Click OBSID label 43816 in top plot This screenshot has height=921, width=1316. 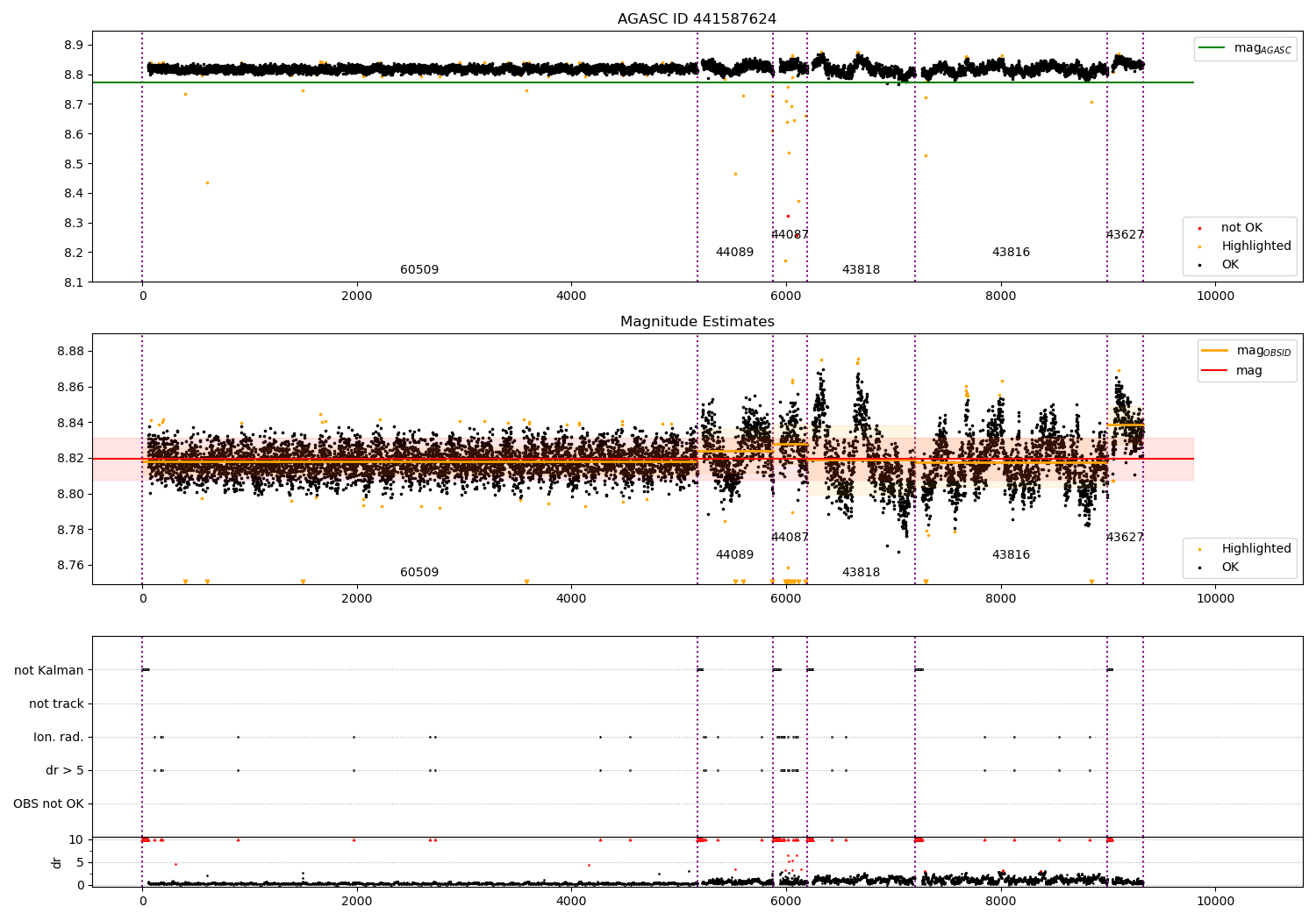coord(1011,253)
